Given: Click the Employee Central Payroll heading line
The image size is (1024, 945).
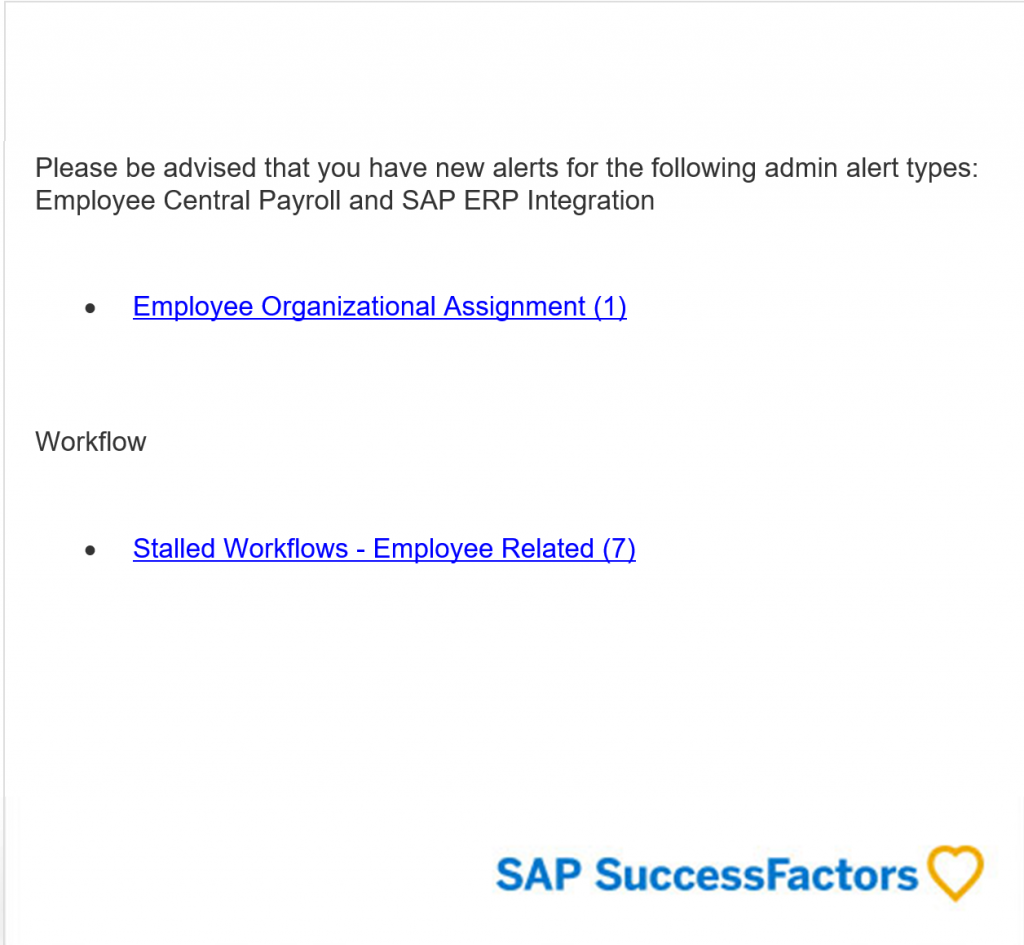Looking at the screenshot, I should click(345, 200).
